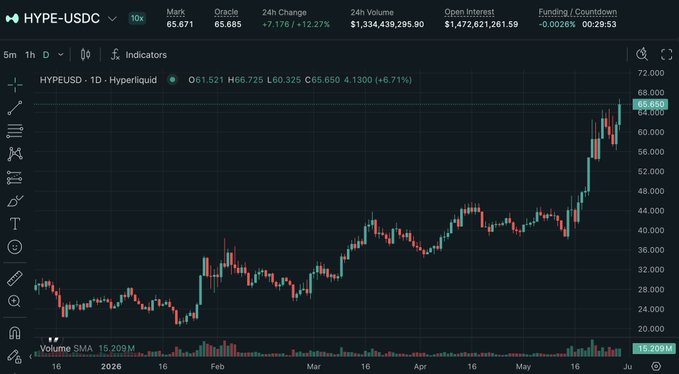This screenshot has height=374, width=679.
Task: Click the H66.725 high value
Action: coord(245,80)
